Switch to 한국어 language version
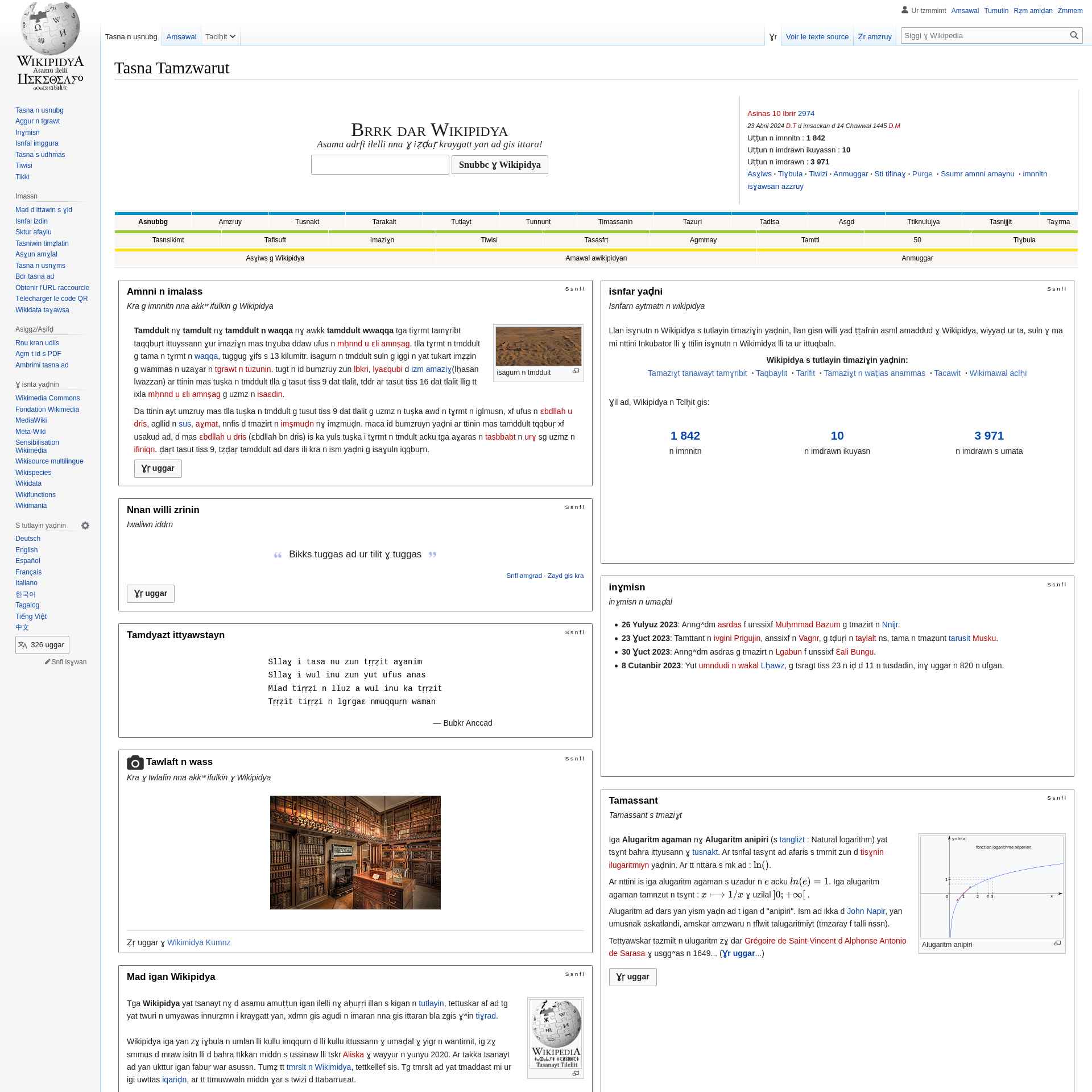This screenshot has width=1092, height=1092. pos(26,594)
